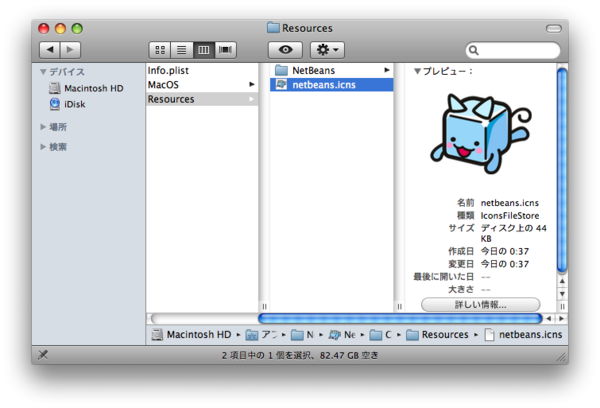This screenshot has width=600, height=408.
Task: Click the NetBeans mascot preview image
Action: click(481, 134)
